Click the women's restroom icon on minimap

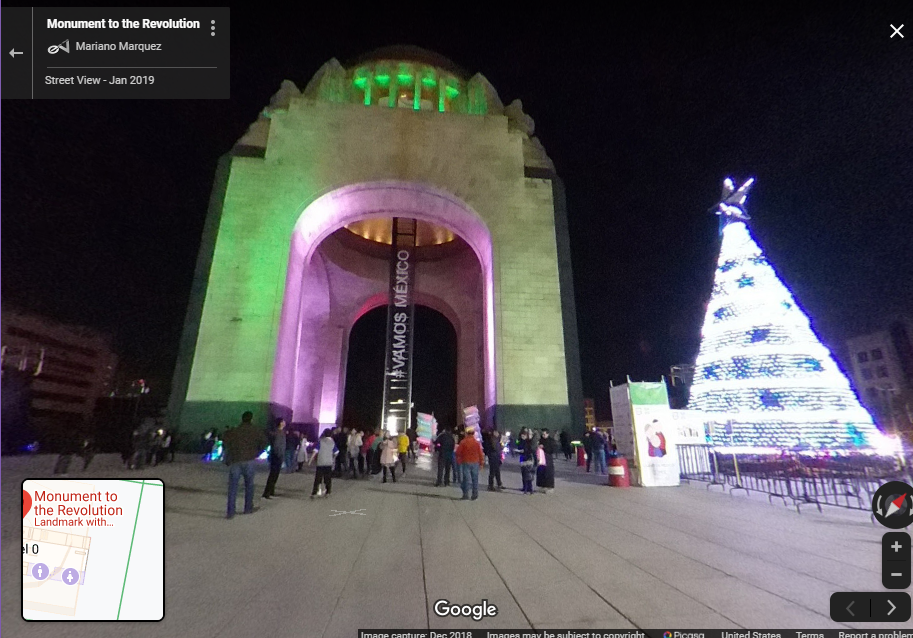[70, 576]
